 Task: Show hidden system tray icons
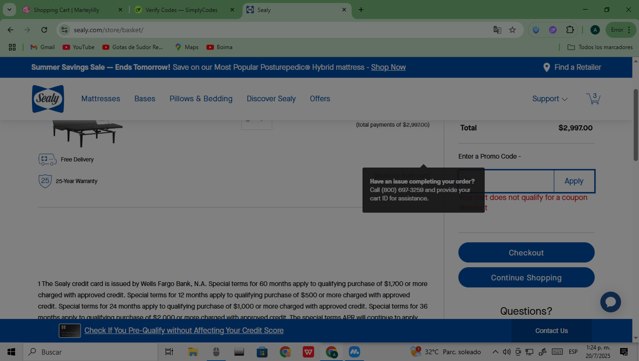pos(495,352)
